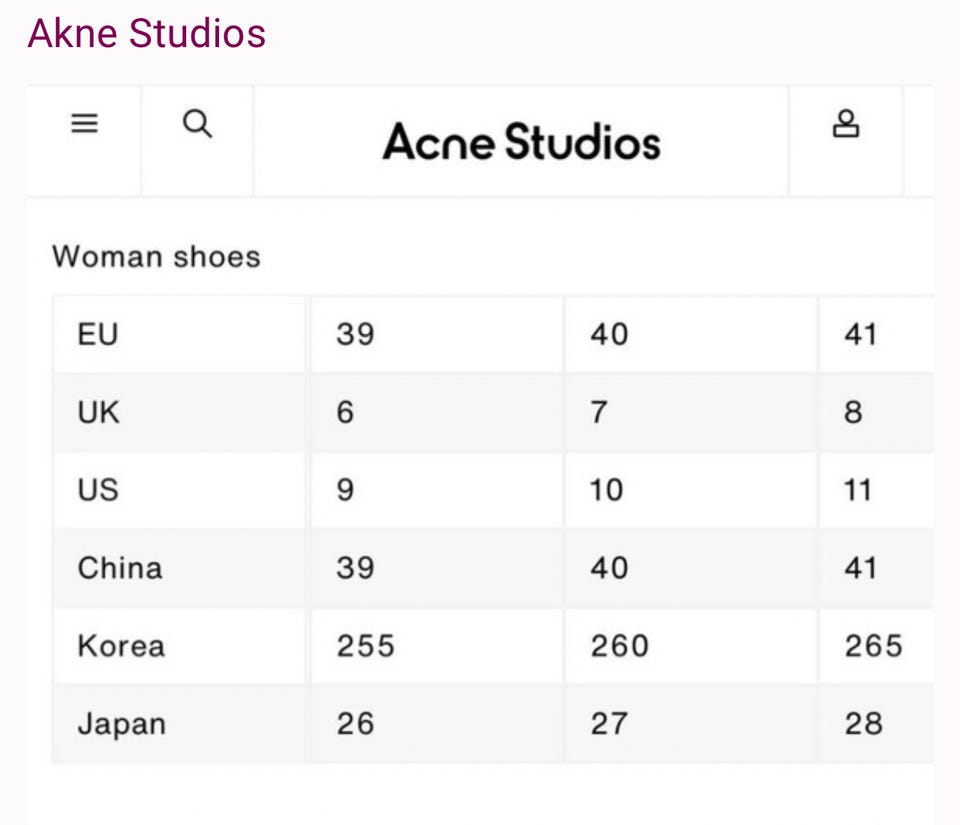
Task: Select EU size 40 cell
Action: click(691, 334)
